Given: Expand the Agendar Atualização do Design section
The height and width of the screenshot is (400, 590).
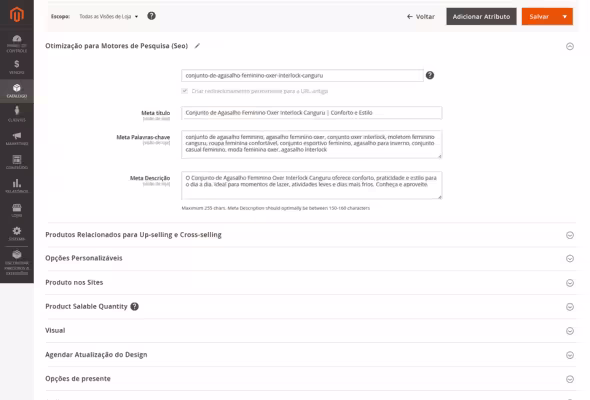Looking at the screenshot, I should pyautogui.click(x=570, y=355).
